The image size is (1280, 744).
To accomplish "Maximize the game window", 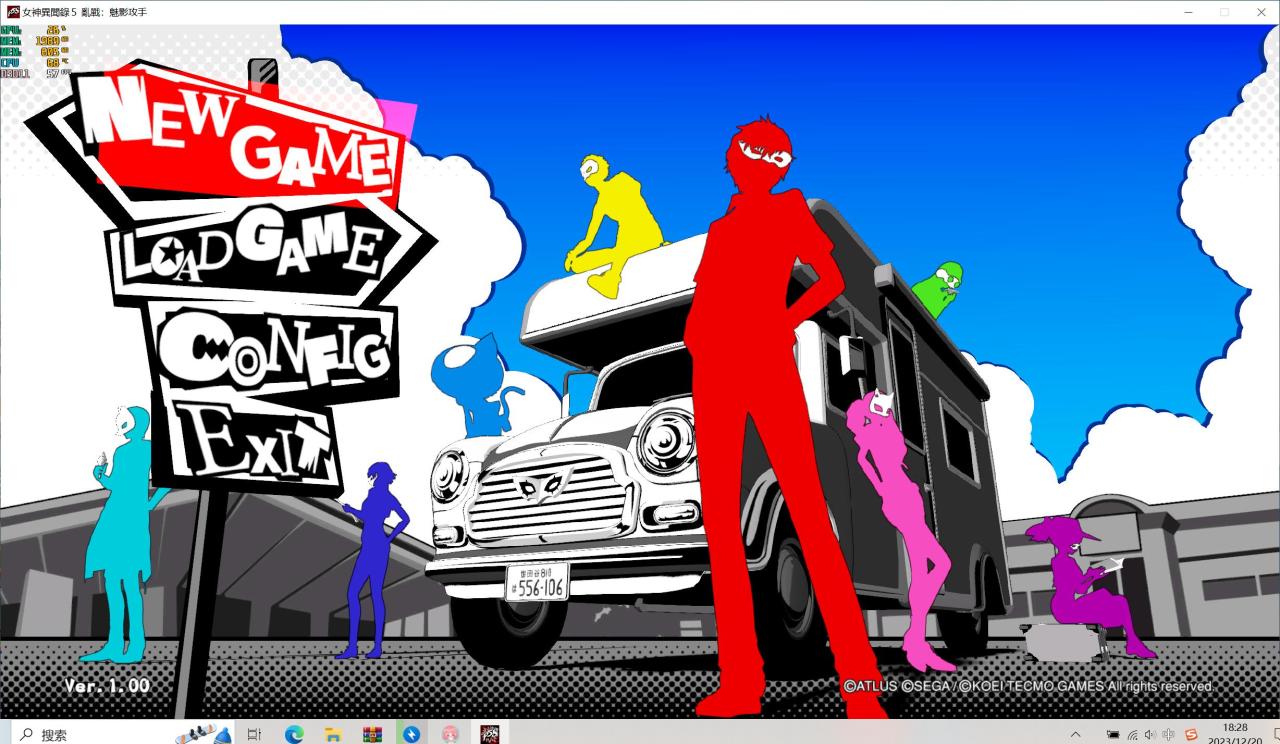I will pyautogui.click(x=1224, y=12).
